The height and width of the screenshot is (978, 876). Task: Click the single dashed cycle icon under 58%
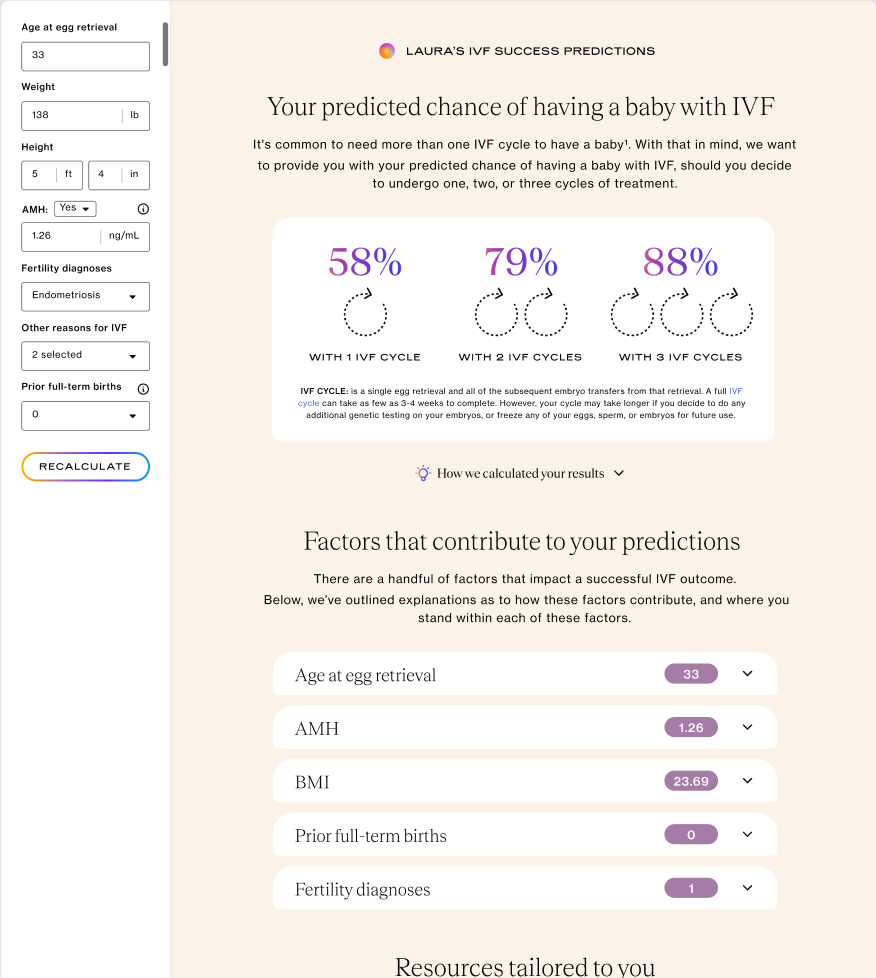pyautogui.click(x=365, y=312)
